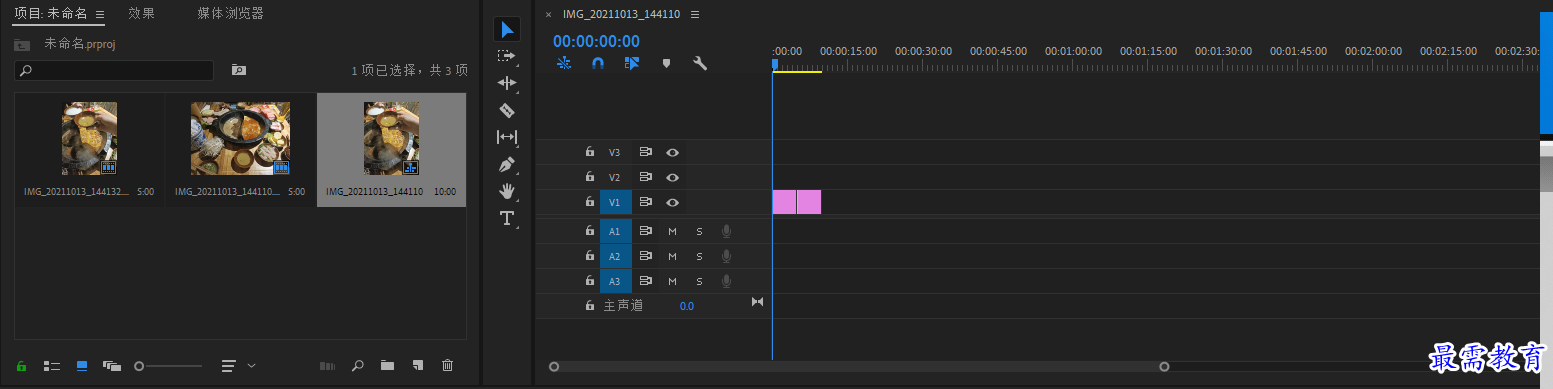Select the Hand tool

click(x=507, y=191)
